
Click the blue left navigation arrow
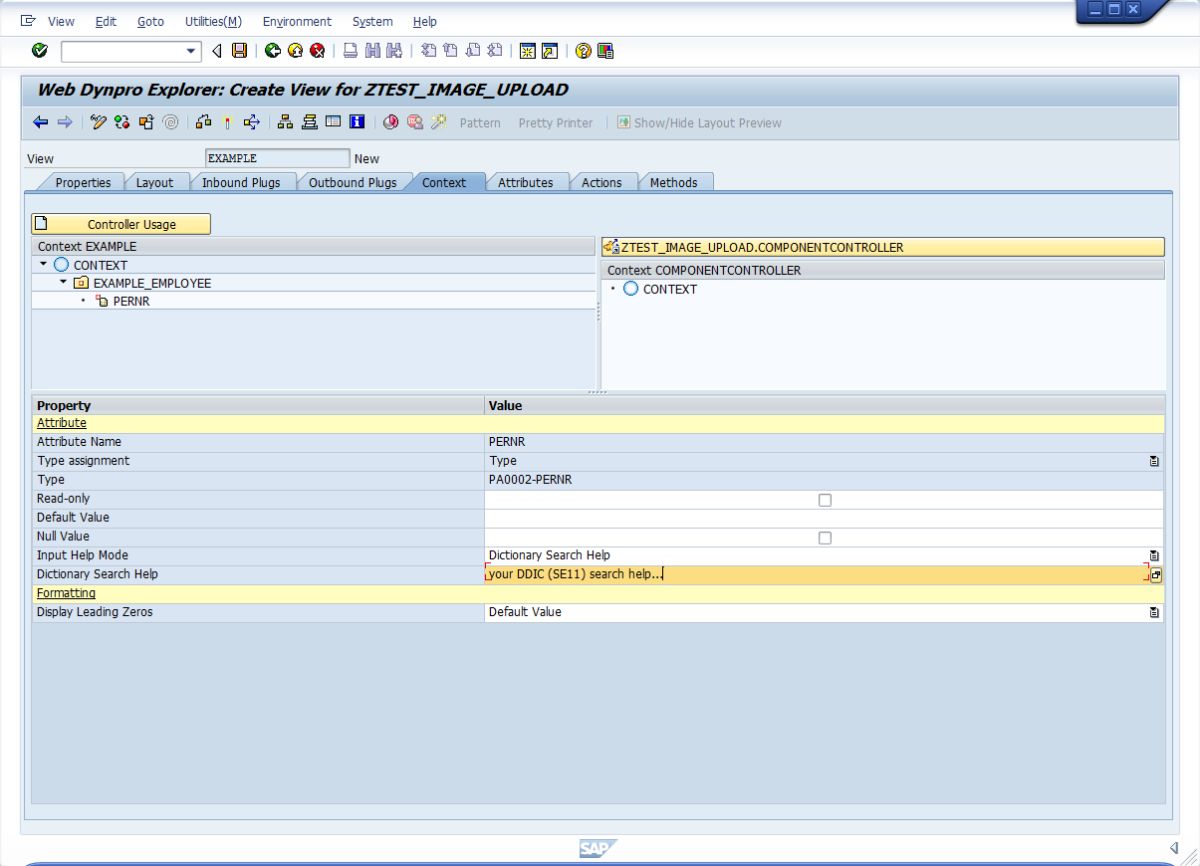tap(40, 123)
